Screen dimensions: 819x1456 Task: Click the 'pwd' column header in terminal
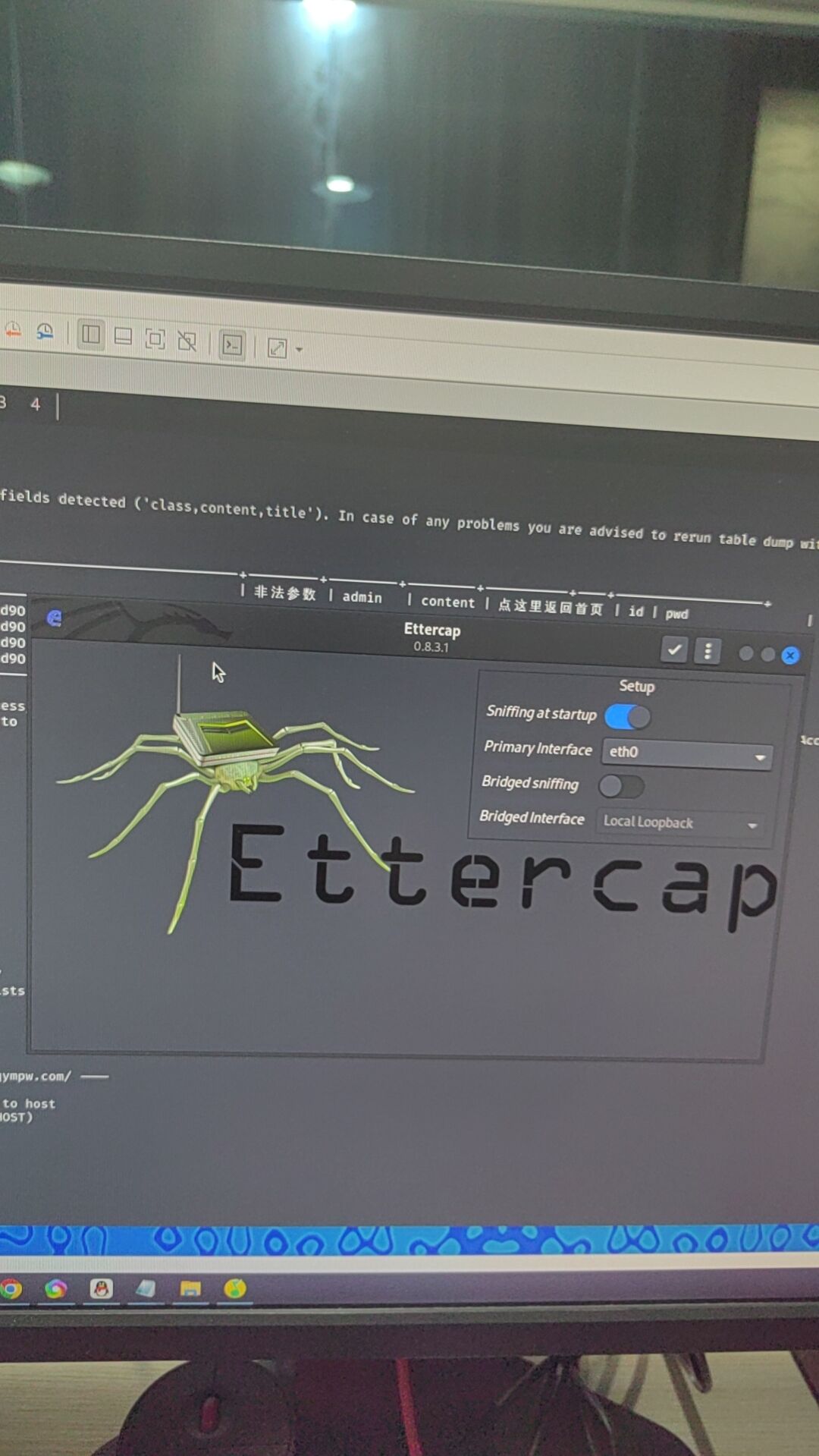click(677, 614)
